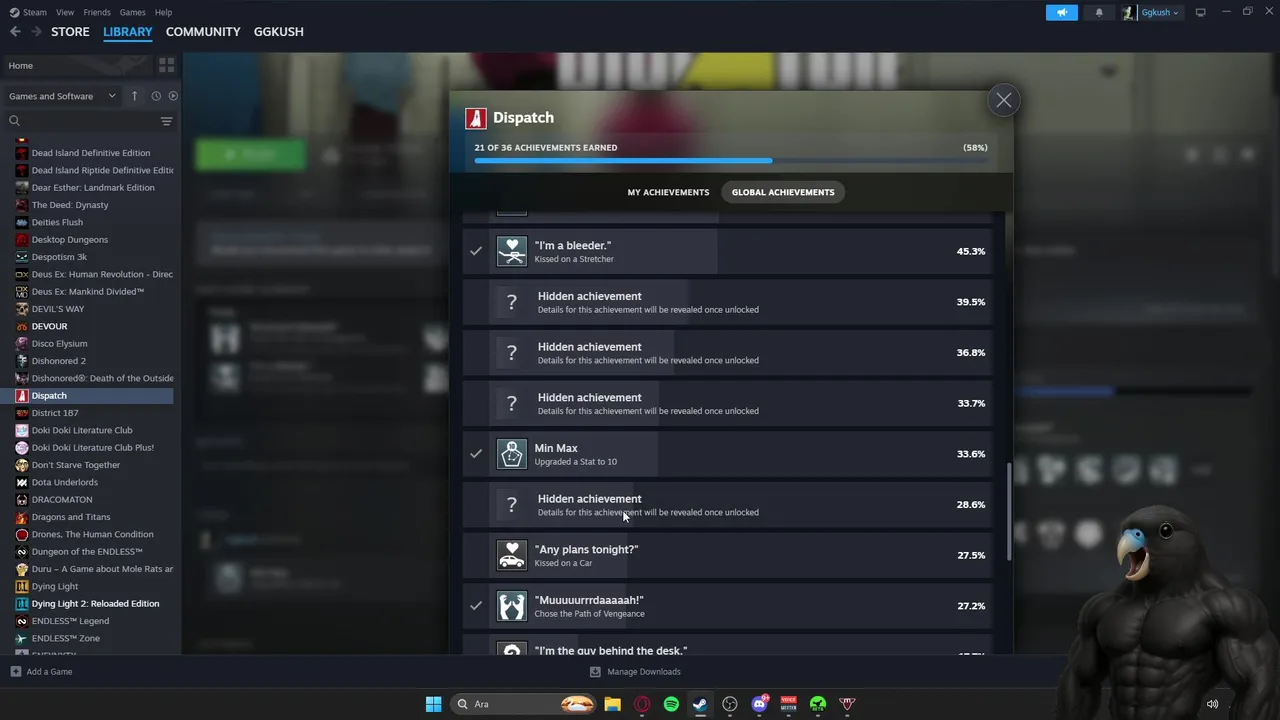Viewport: 1280px width, 720px height.
Task: Click the Min Max achievement icon
Action: (x=512, y=454)
